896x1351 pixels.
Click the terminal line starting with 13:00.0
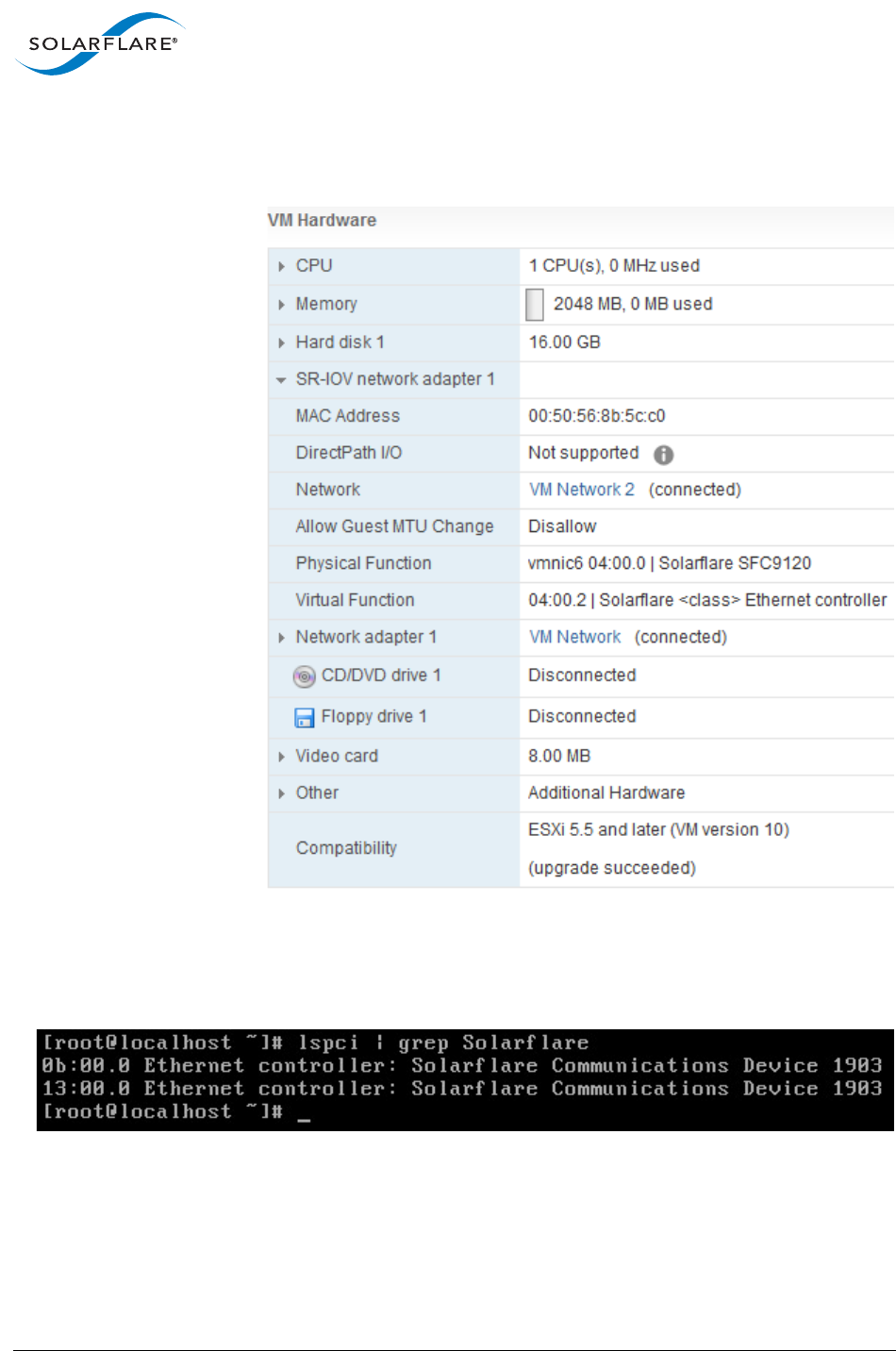[462, 1089]
